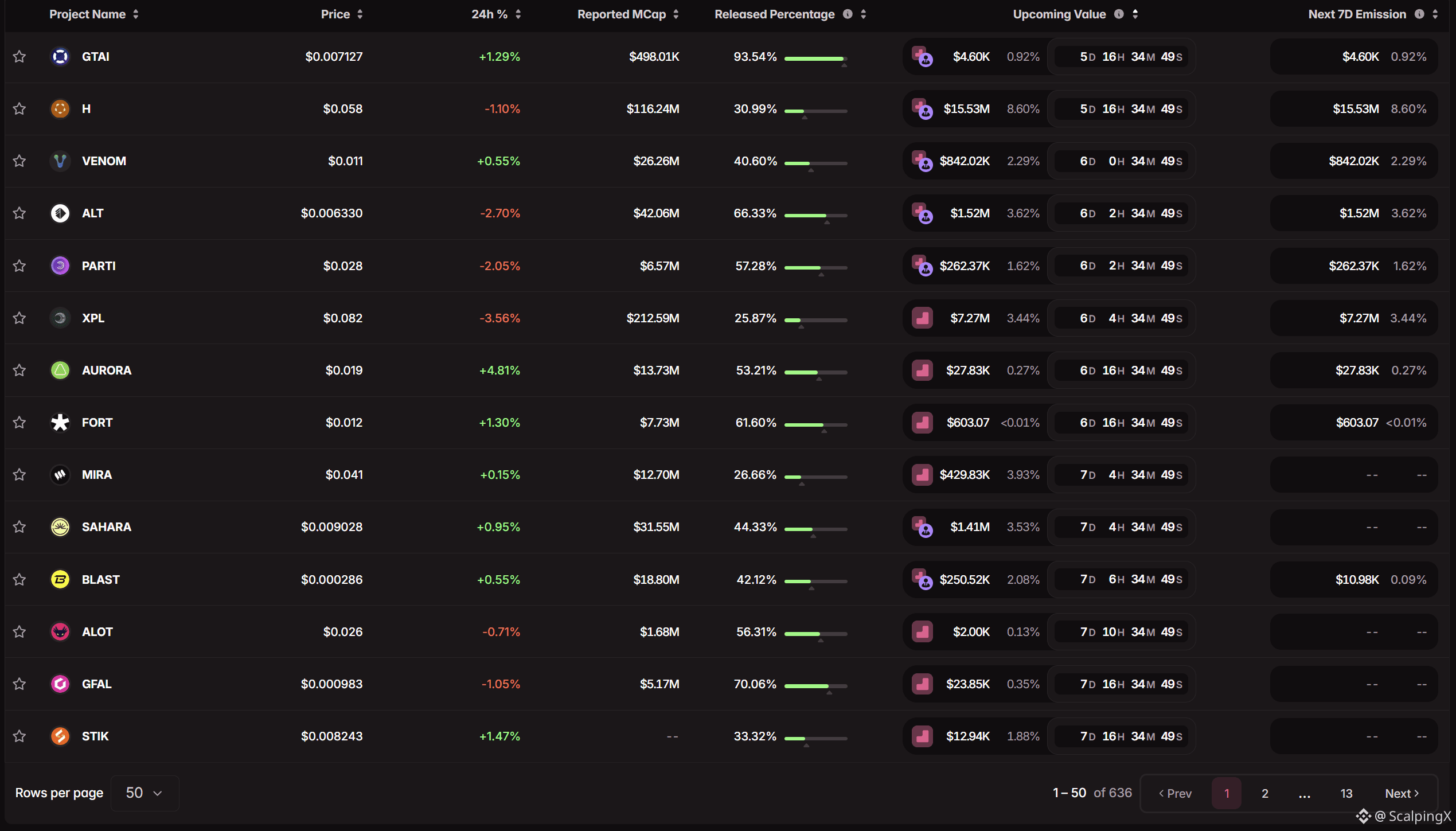The height and width of the screenshot is (831, 1456).
Task: Click FORT price $0.012
Action: [x=344, y=422]
